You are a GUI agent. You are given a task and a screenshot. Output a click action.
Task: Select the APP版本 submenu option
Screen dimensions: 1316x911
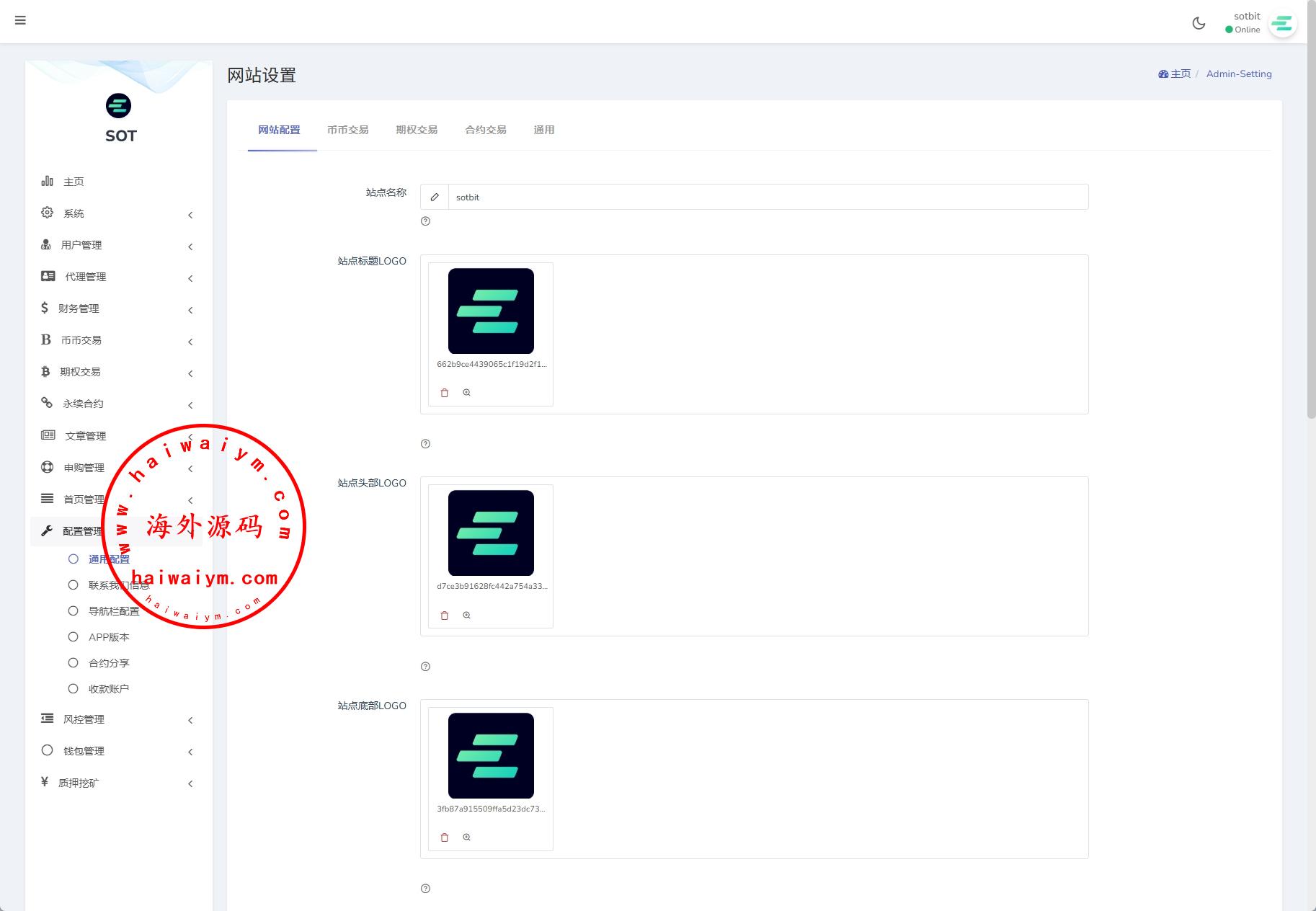108,637
